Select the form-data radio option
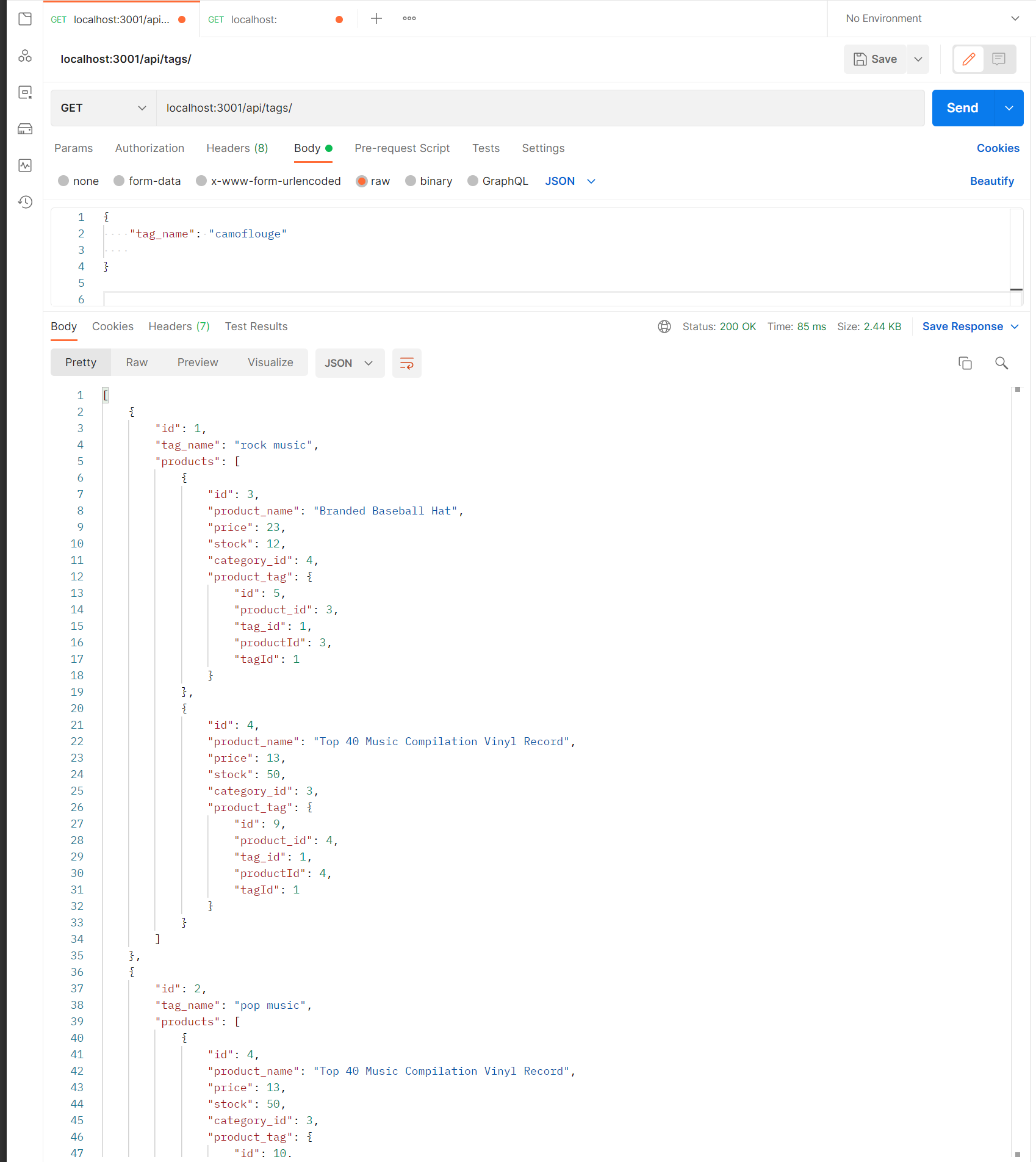 pyautogui.click(x=119, y=181)
